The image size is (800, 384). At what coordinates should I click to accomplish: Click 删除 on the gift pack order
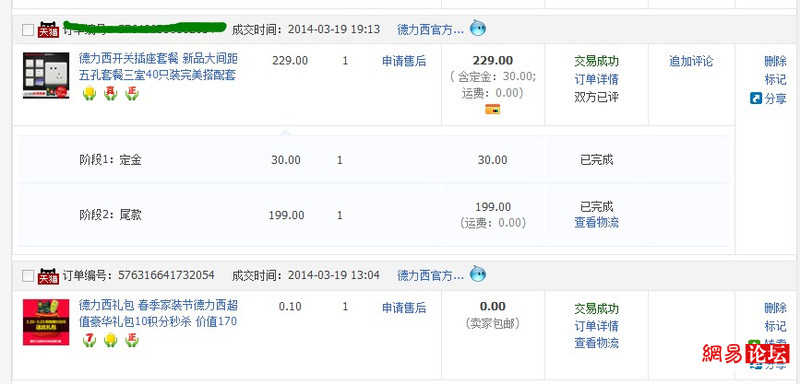(776, 308)
